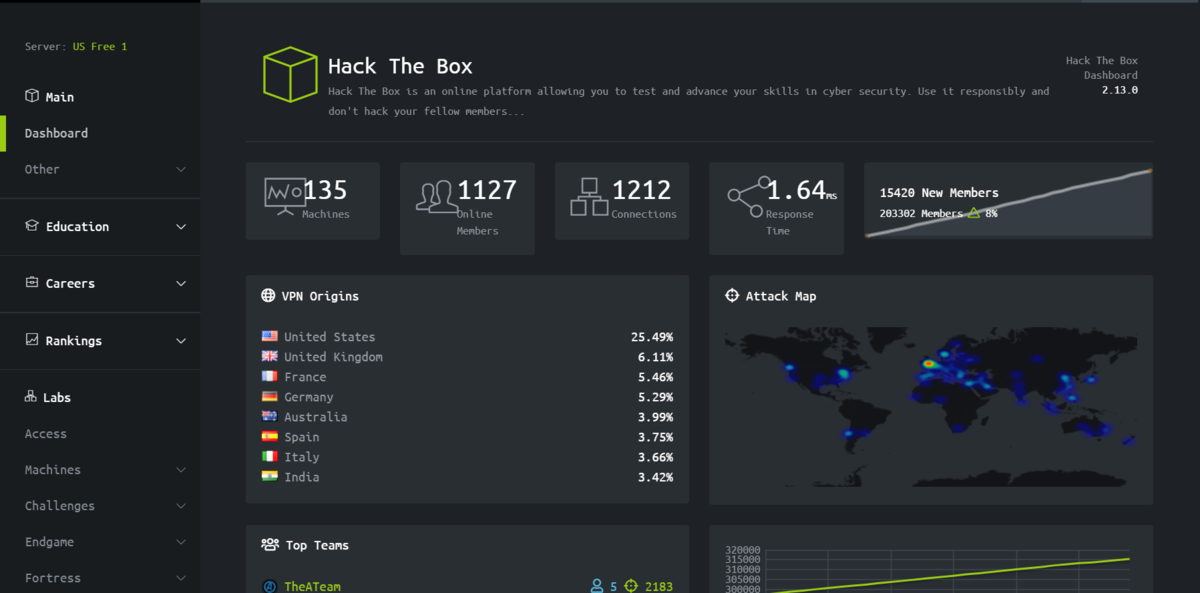Screen dimensions: 1200x593
Task: Click the Hack The Box cube logo
Action: 290,74
